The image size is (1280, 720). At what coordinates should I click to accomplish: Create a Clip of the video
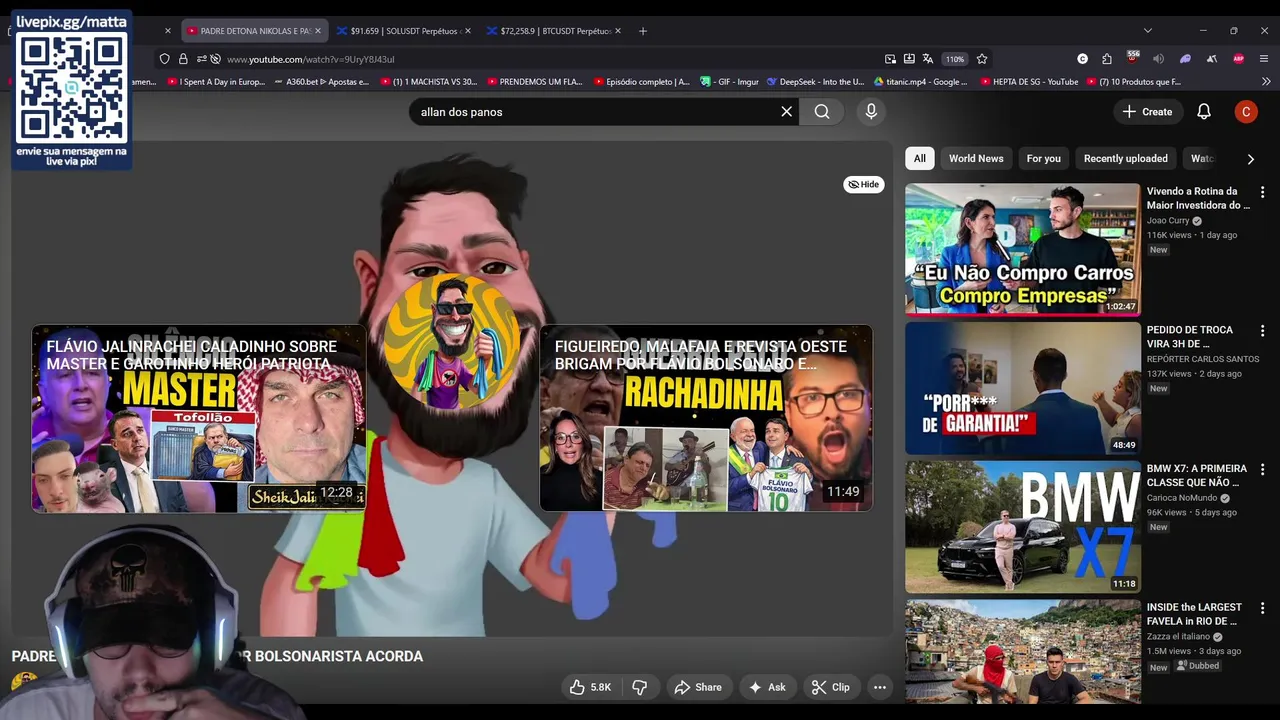pos(830,687)
